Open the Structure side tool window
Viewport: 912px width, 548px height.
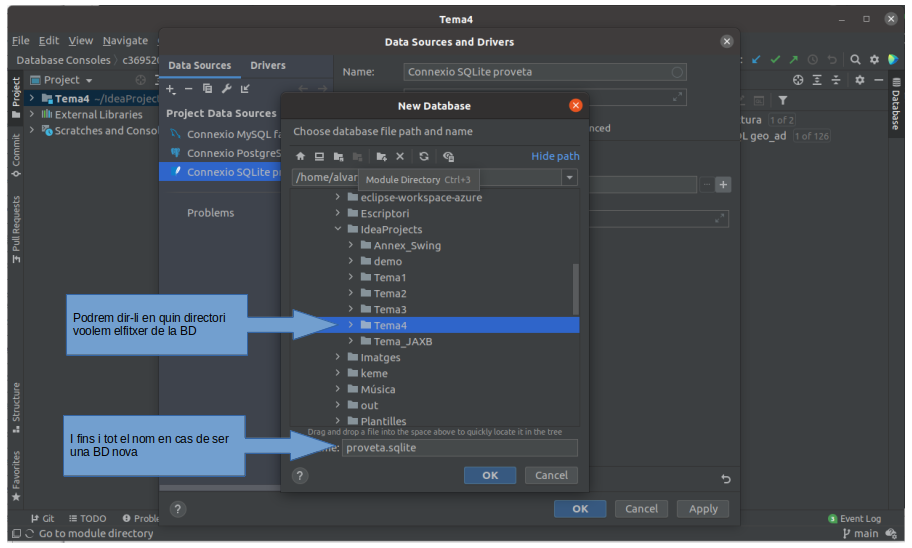[16, 407]
